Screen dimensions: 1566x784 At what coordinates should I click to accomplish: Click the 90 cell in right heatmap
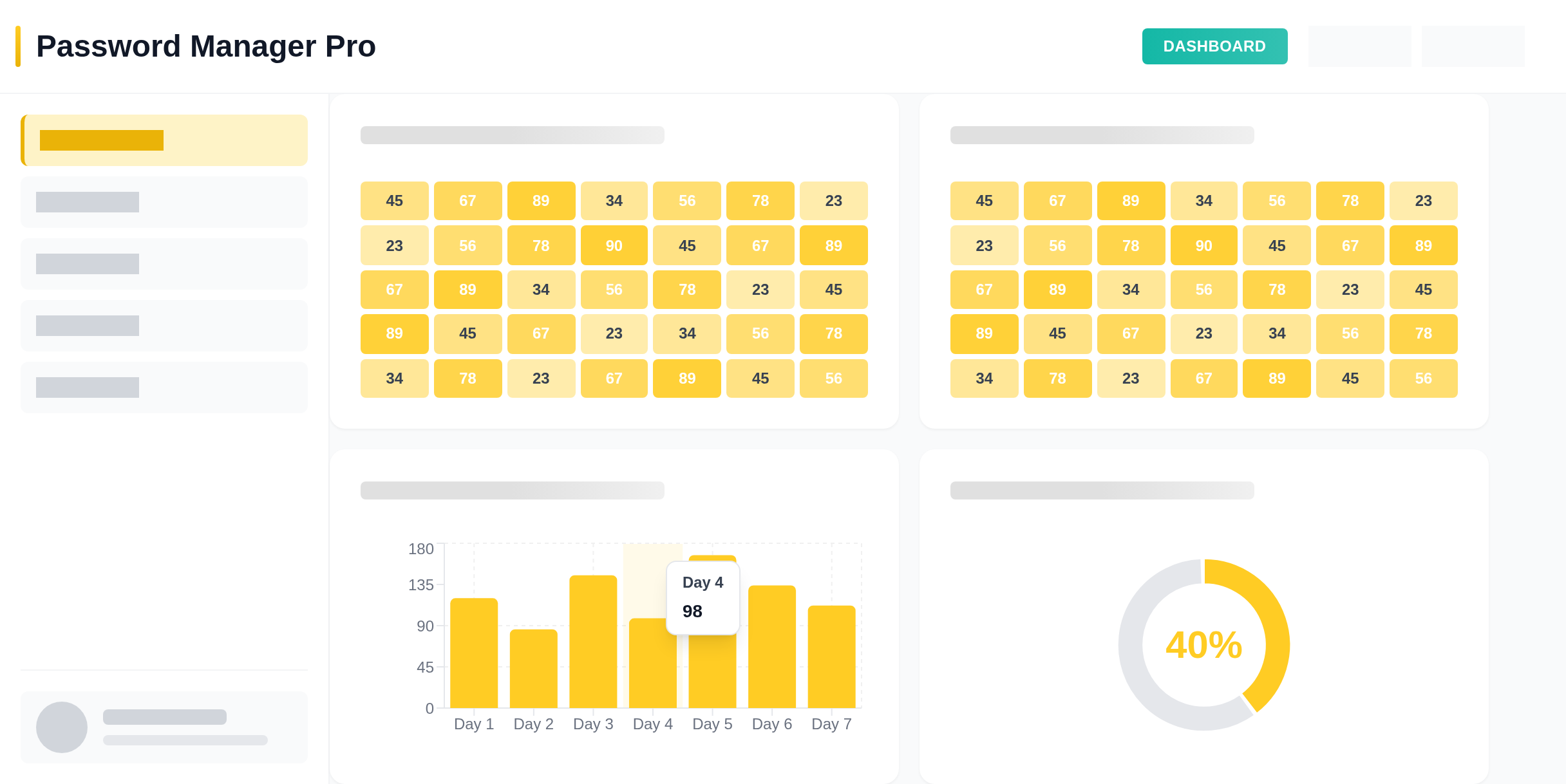click(x=1203, y=245)
